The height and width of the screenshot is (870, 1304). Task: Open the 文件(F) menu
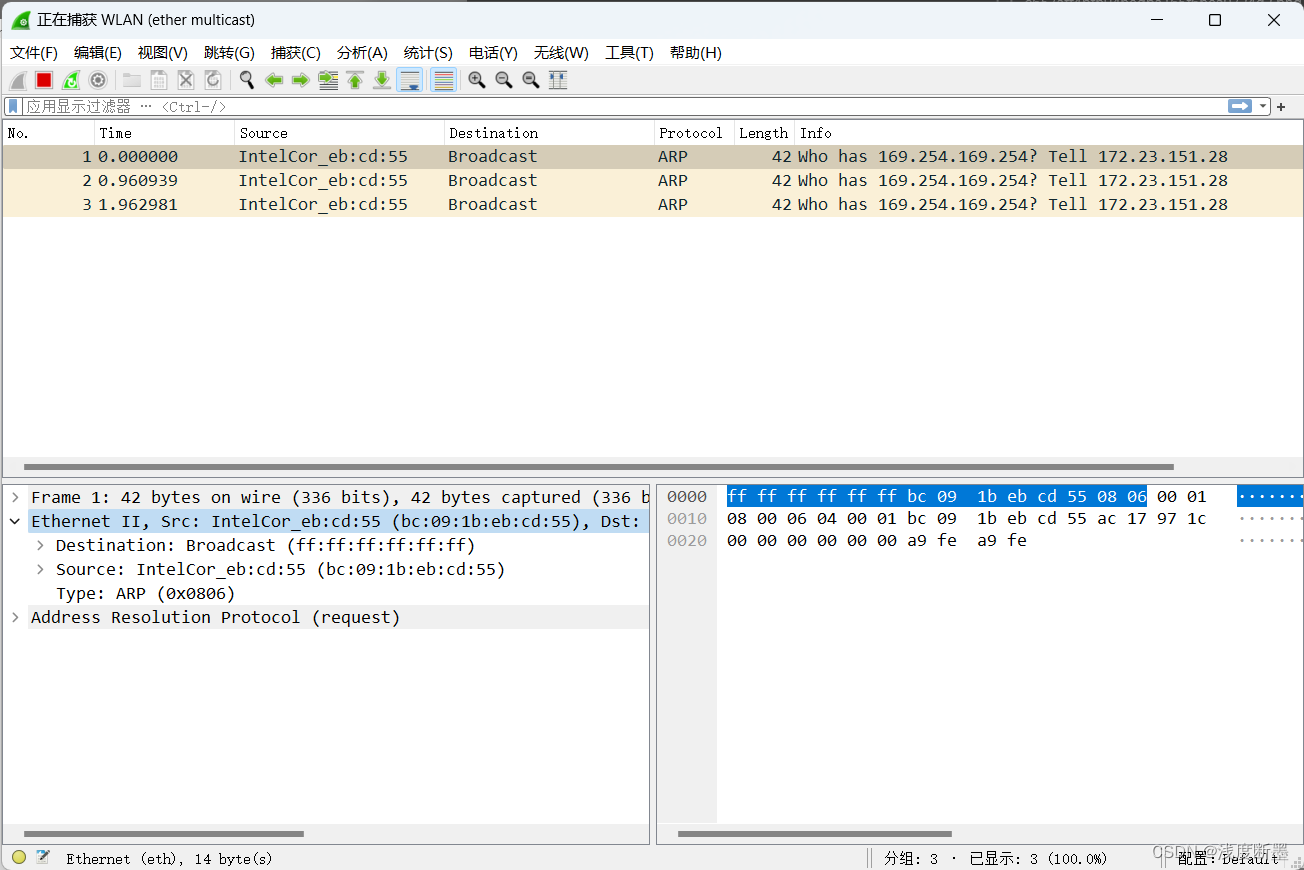pos(34,53)
